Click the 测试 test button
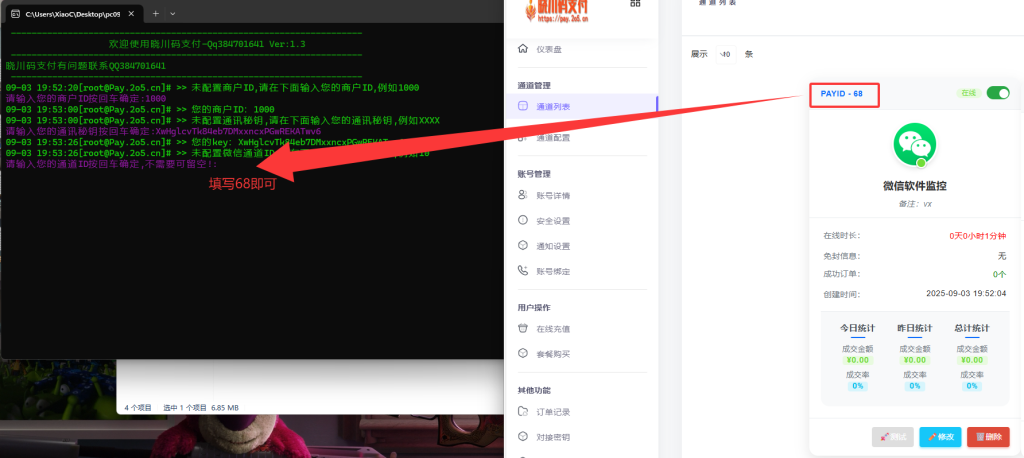 pos(892,437)
